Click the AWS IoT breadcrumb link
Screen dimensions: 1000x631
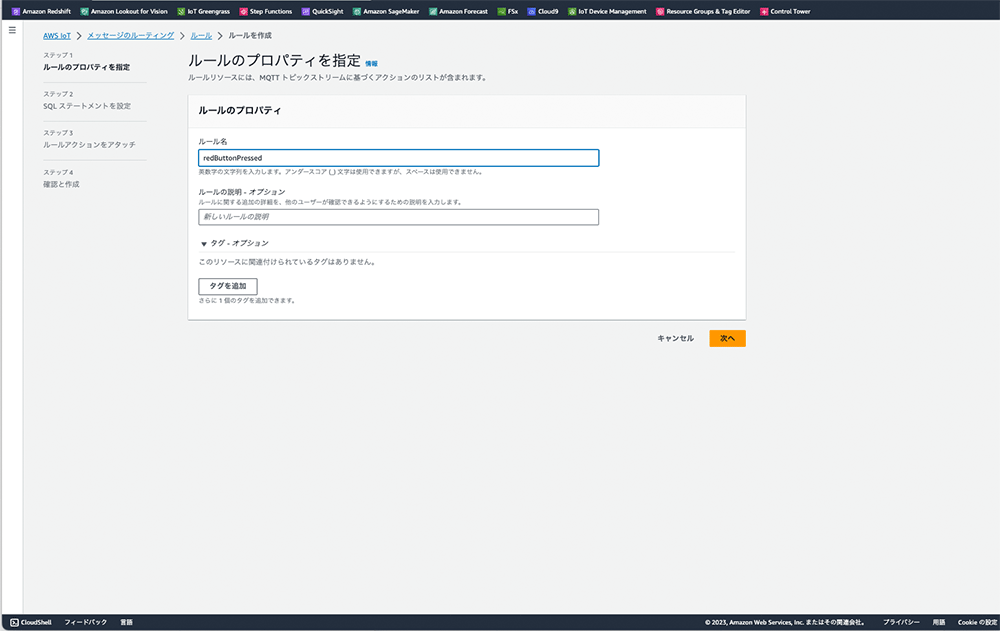click(57, 36)
